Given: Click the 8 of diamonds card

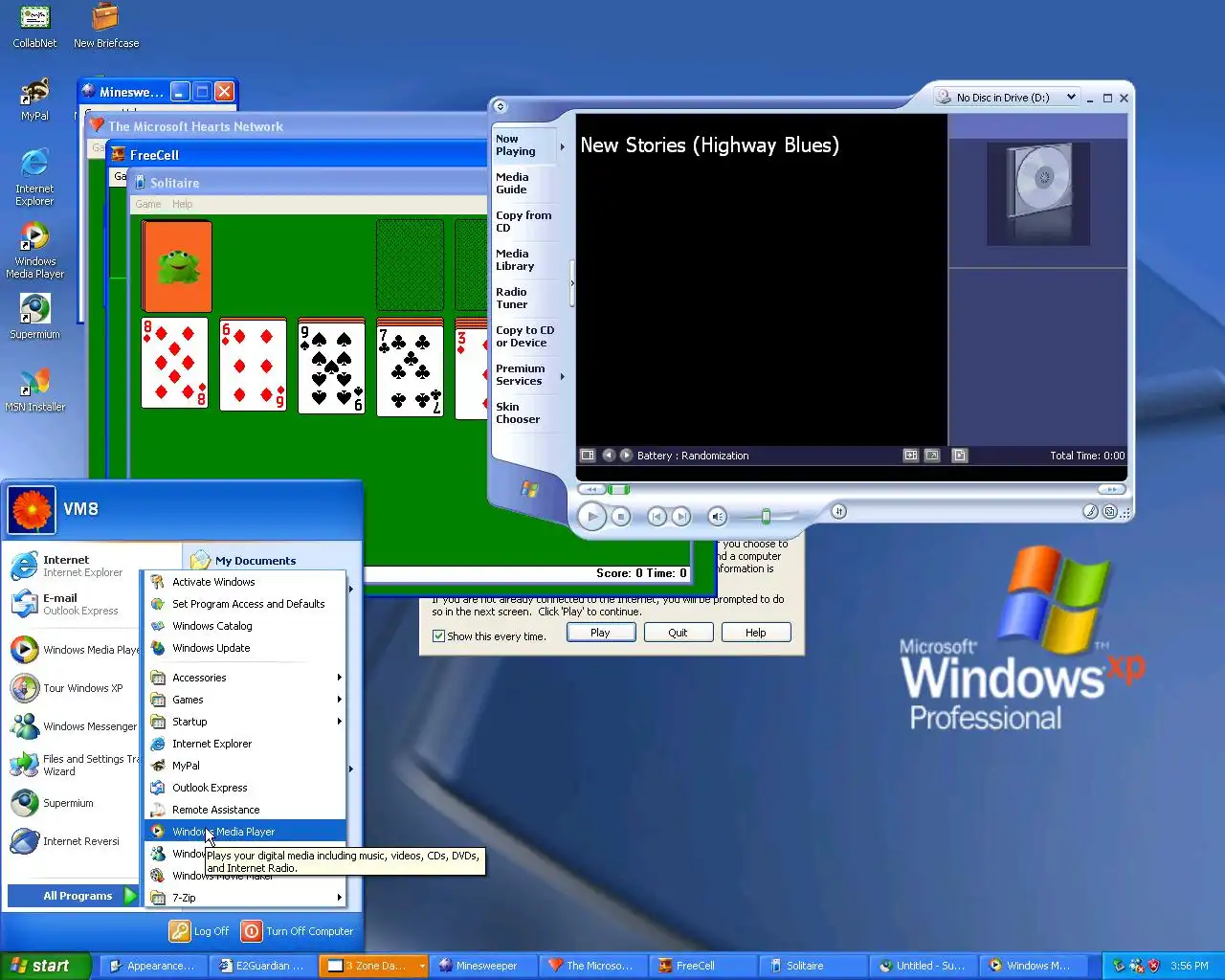Looking at the screenshot, I should (x=175, y=365).
